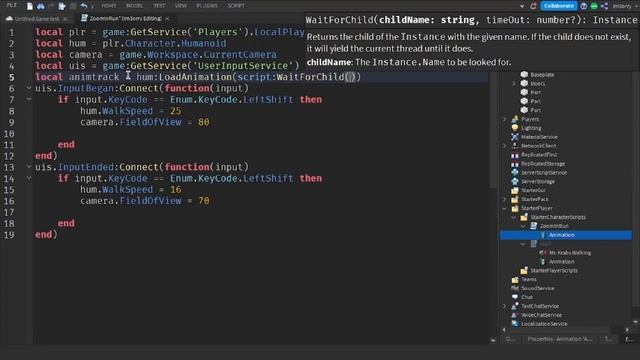
Task: Select StarterPlayerScripts in Explorer
Action: (554, 270)
